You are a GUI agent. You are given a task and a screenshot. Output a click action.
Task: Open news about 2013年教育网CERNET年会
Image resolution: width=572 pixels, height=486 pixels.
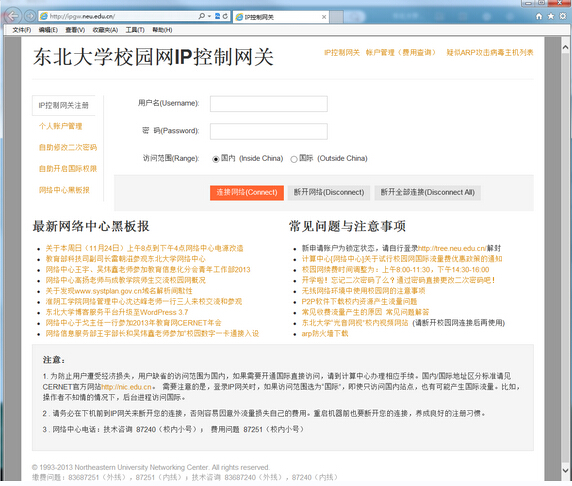133,323
